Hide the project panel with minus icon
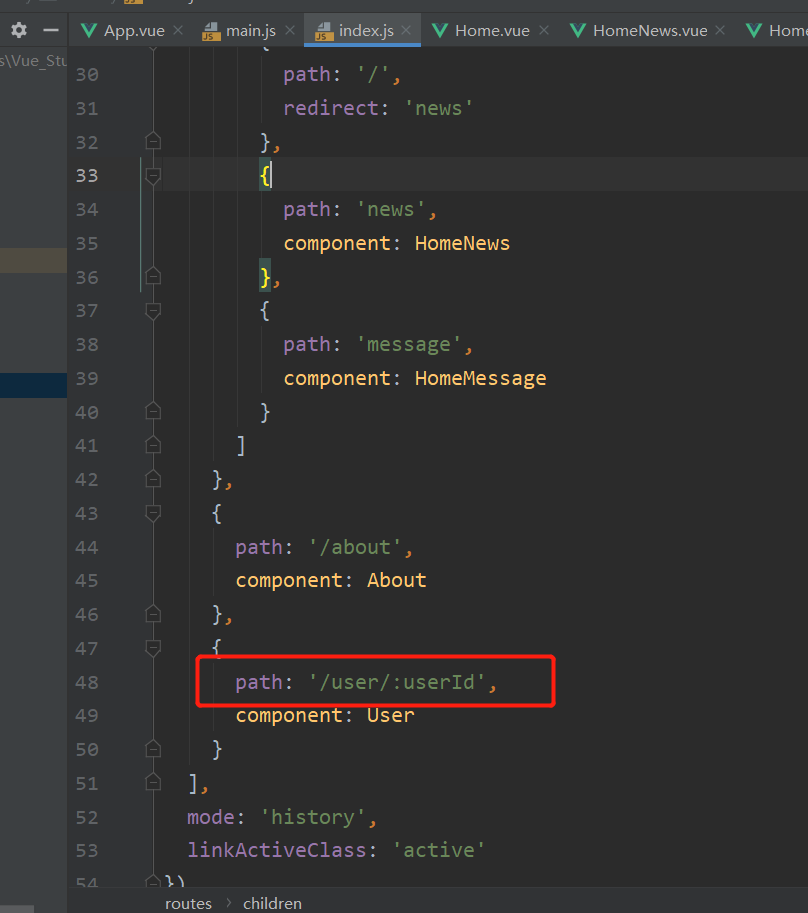Image resolution: width=808 pixels, height=913 pixels. click(51, 30)
